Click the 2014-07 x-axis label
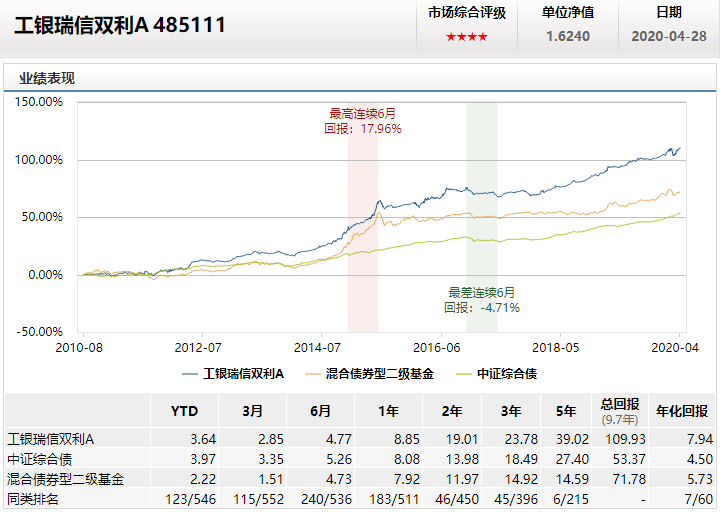 [x=317, y=348]
